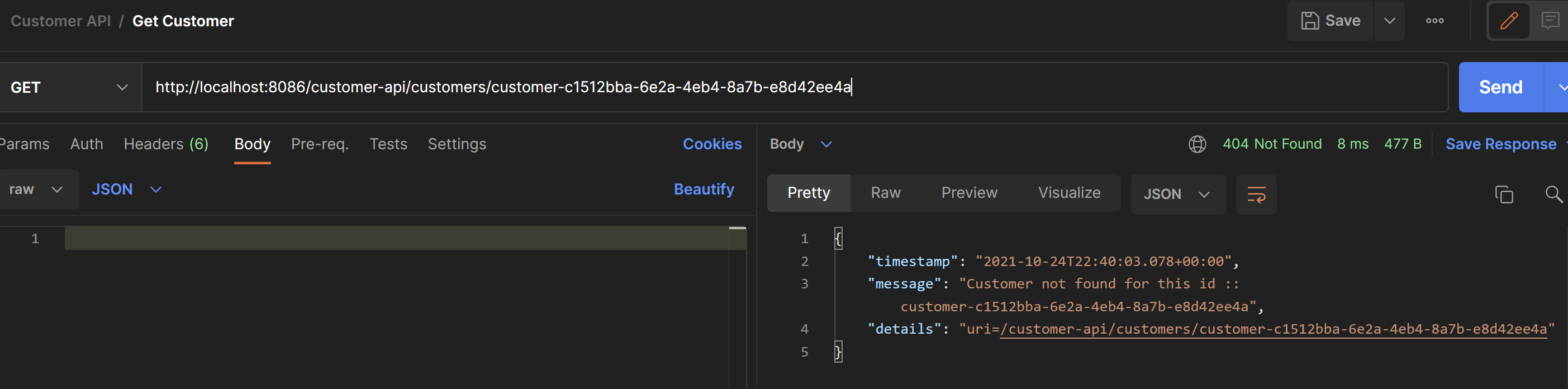Screen dimensions: 1568x389
Task: Click into the request URL field
Action: [x=795, y=87]
